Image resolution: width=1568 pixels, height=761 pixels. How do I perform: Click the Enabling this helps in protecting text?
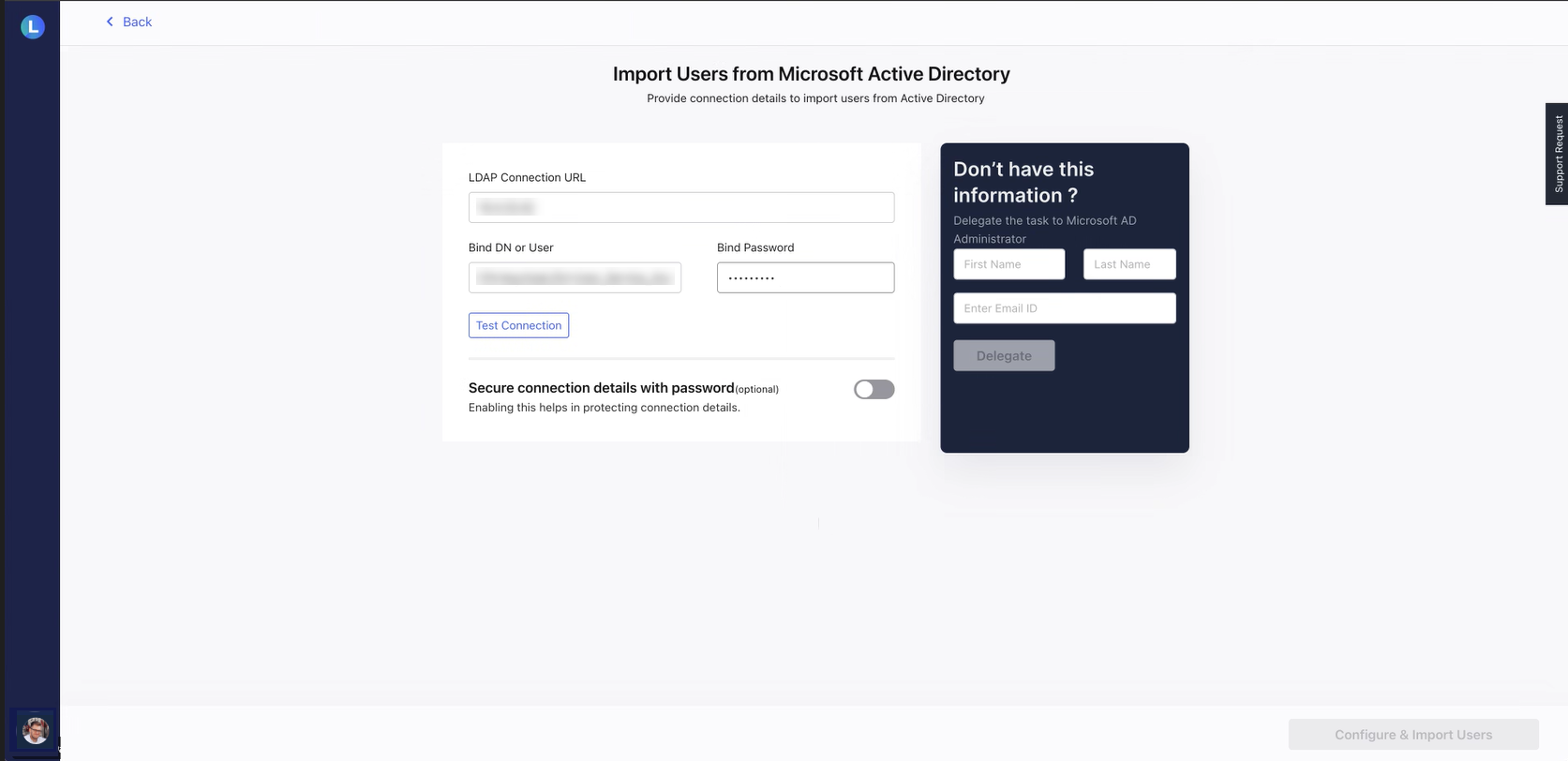pos(605,408)
